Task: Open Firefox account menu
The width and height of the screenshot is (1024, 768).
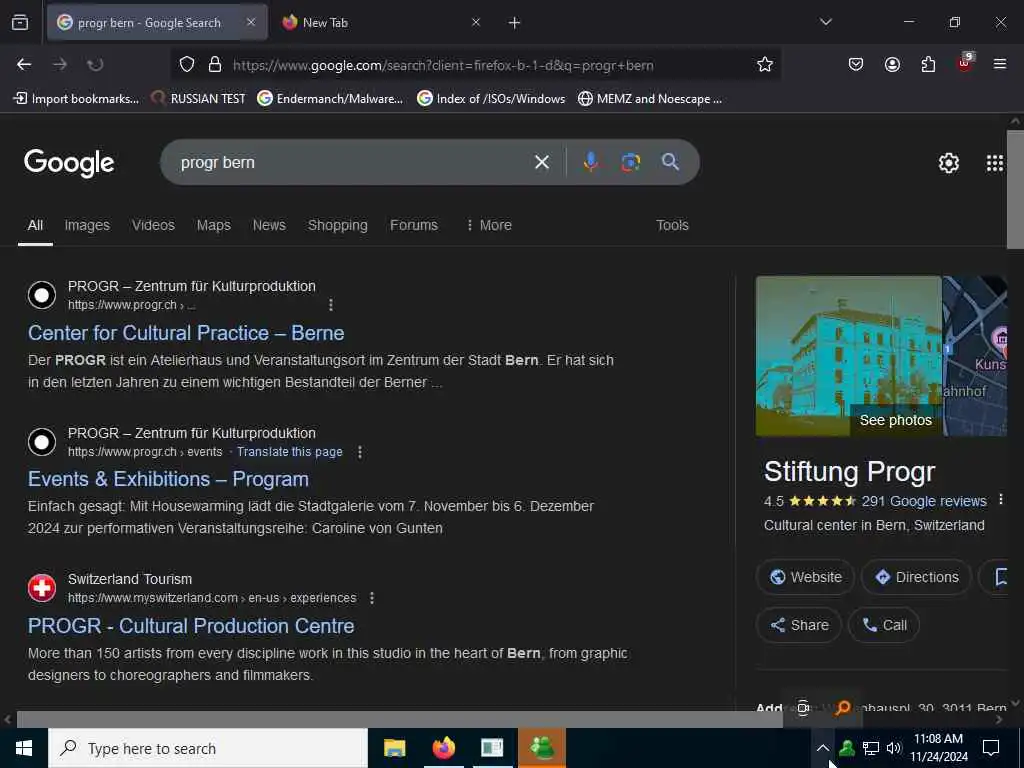Action: 892,65
